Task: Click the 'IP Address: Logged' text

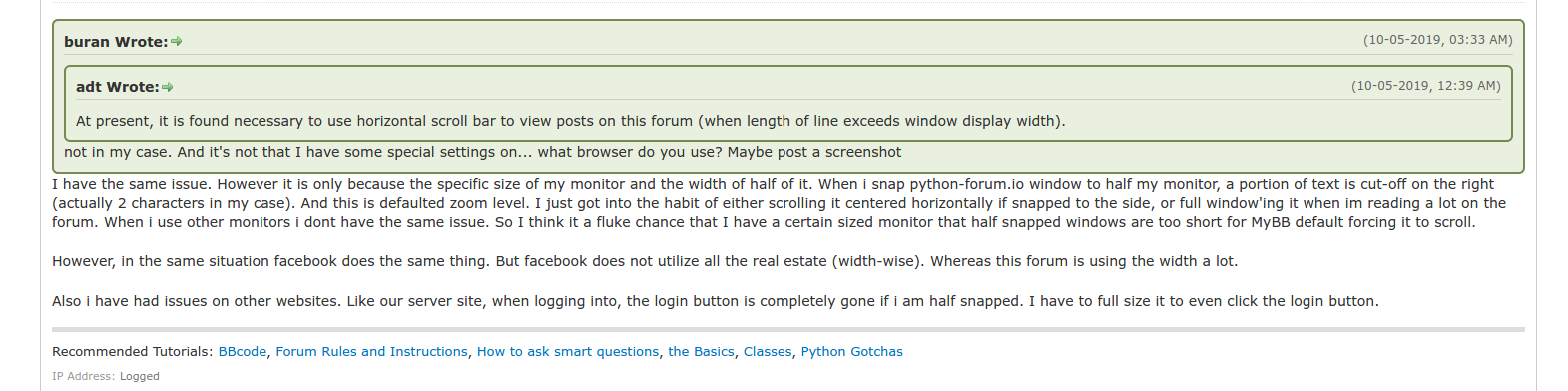Action: 106,376
